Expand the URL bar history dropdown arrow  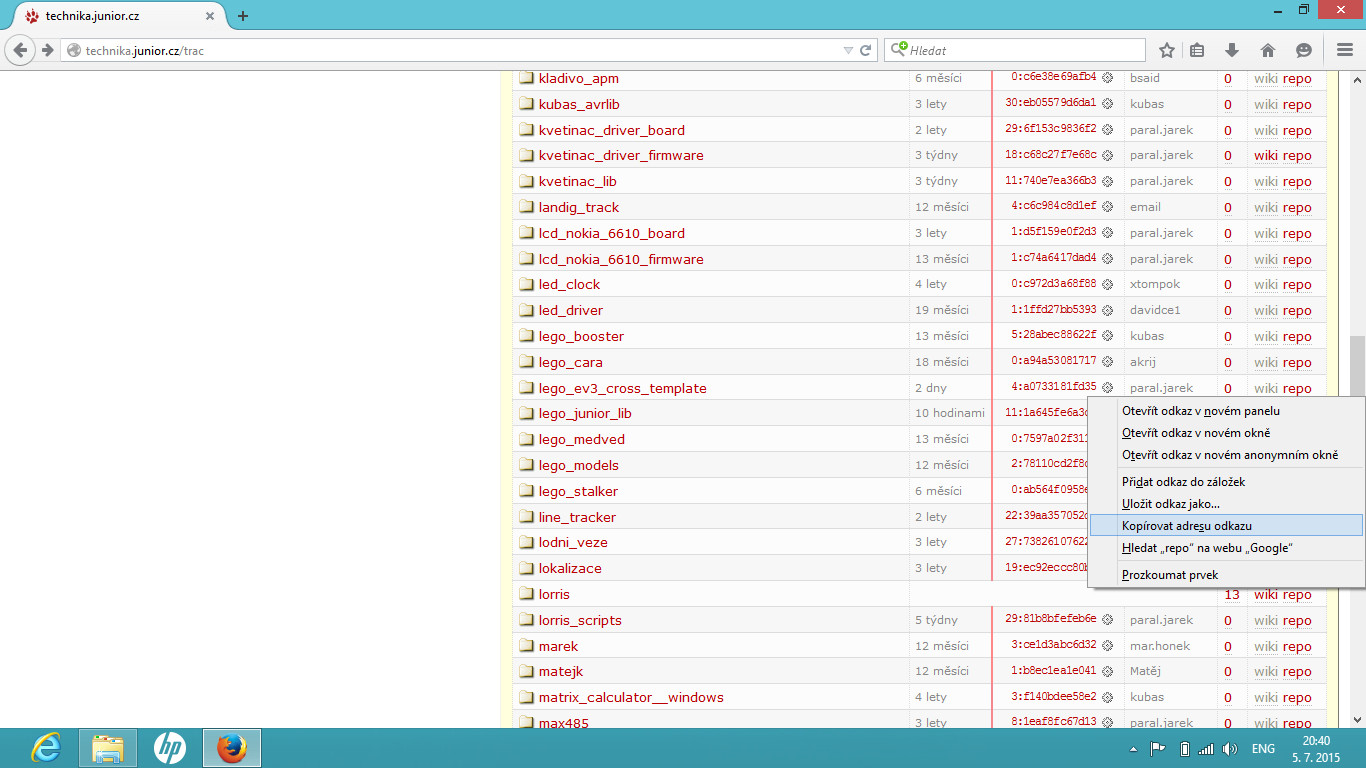click(x=848, y=50)
